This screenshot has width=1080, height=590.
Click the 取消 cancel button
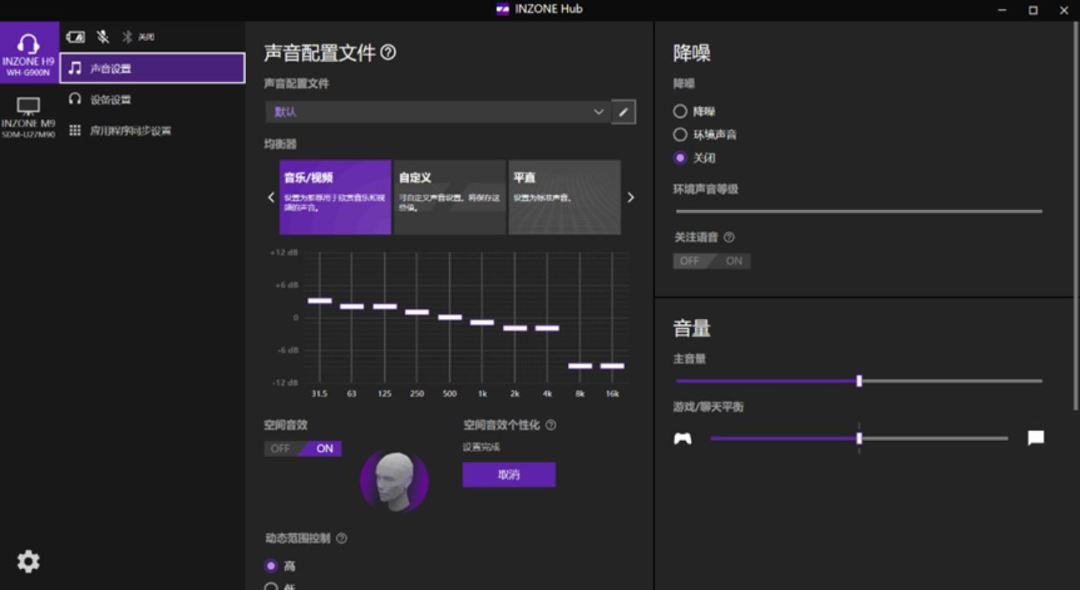click(x=509, y=475)
